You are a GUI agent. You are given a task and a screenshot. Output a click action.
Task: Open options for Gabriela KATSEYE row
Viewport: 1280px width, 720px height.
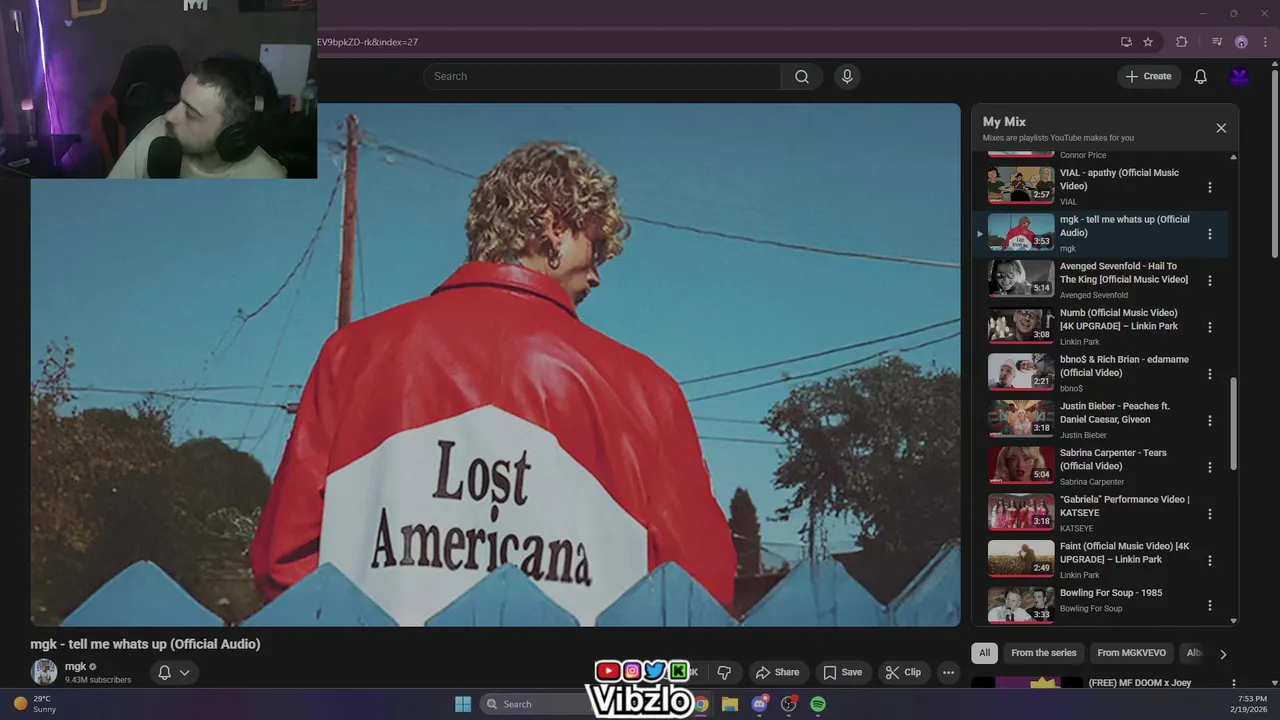tap(1209, 514)
